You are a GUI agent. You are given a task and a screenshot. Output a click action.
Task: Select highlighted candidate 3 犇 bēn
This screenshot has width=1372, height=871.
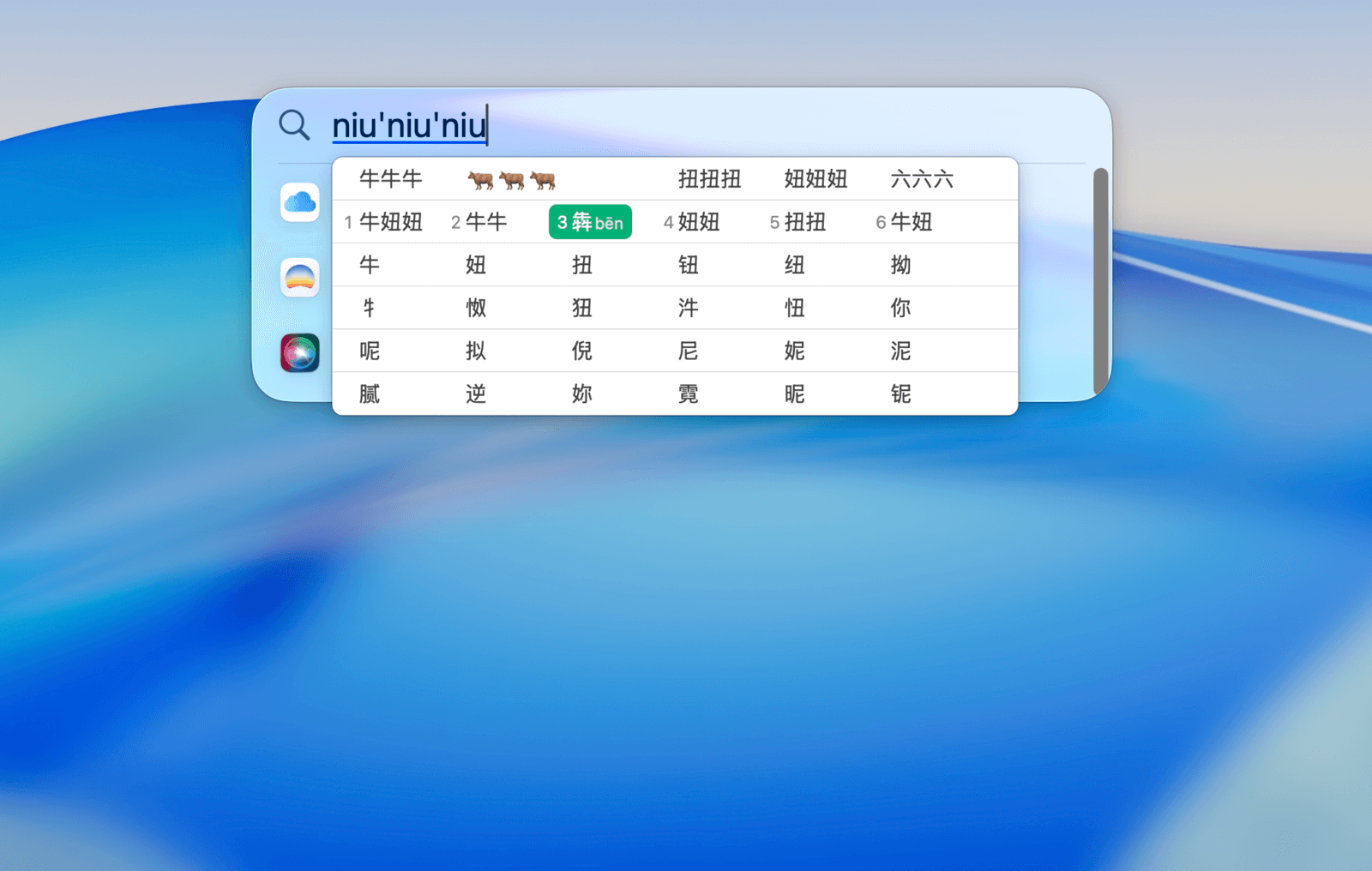click(590, 222)
